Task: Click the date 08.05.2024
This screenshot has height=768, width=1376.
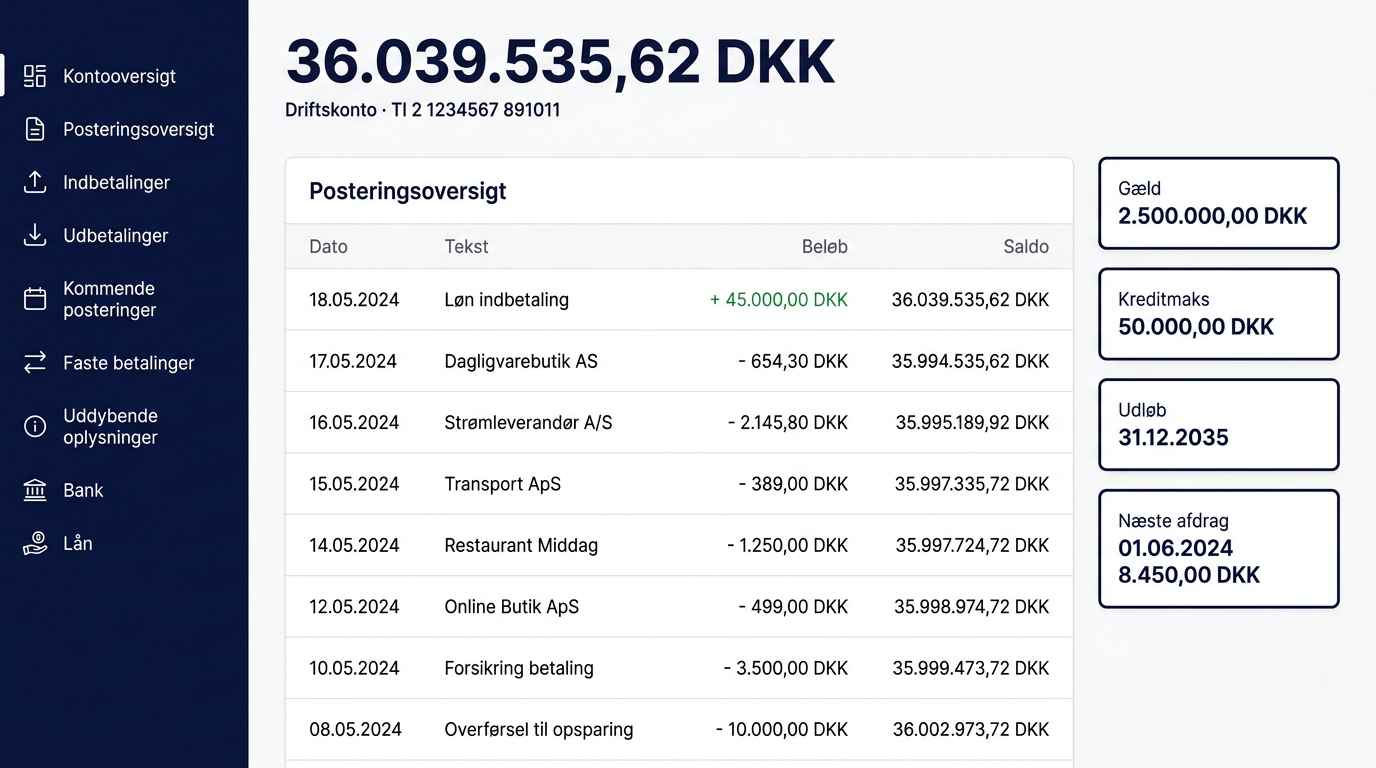Action: [355, 729]
